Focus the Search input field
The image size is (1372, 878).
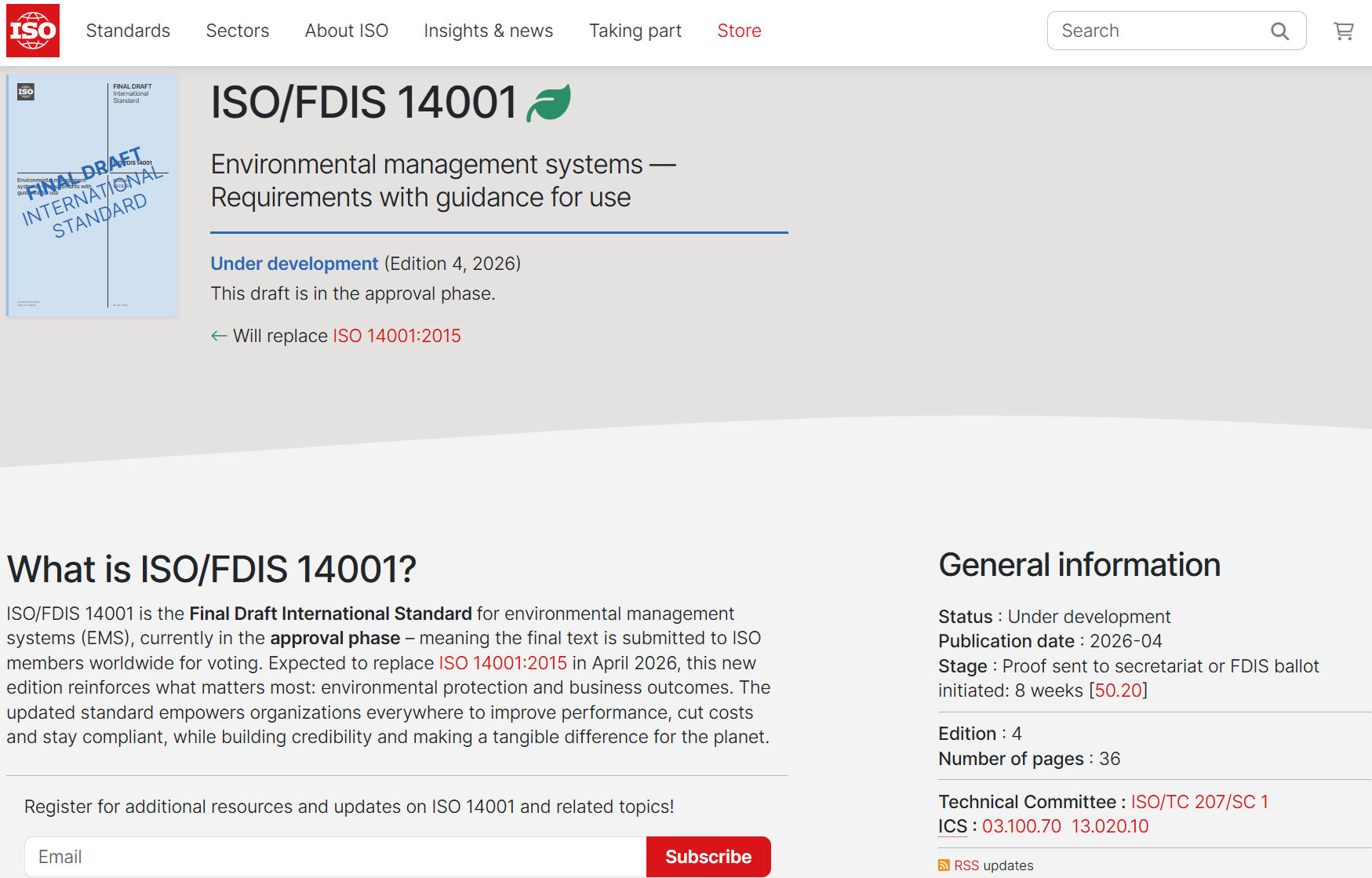tap(1157, 31)
